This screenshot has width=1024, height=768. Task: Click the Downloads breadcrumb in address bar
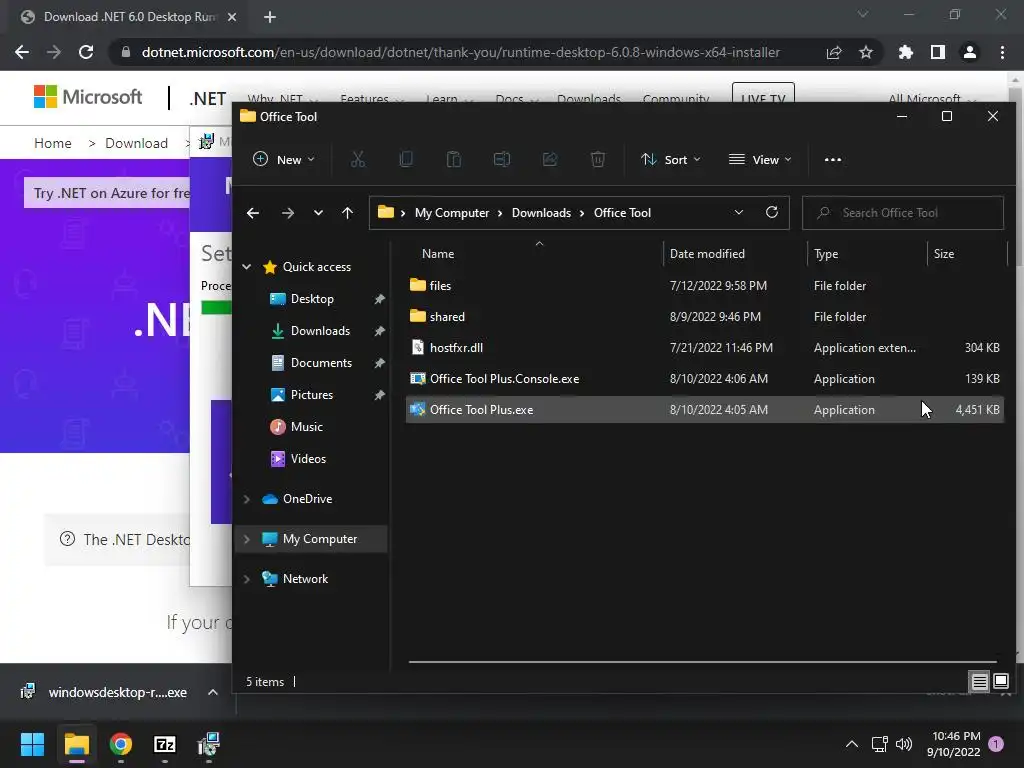[x=541, y=213]
